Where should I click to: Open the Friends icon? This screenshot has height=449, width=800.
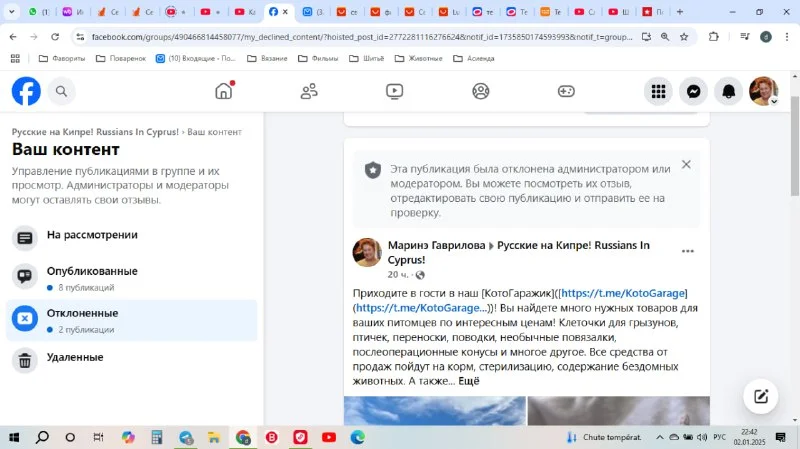click(x=309, y=91)
